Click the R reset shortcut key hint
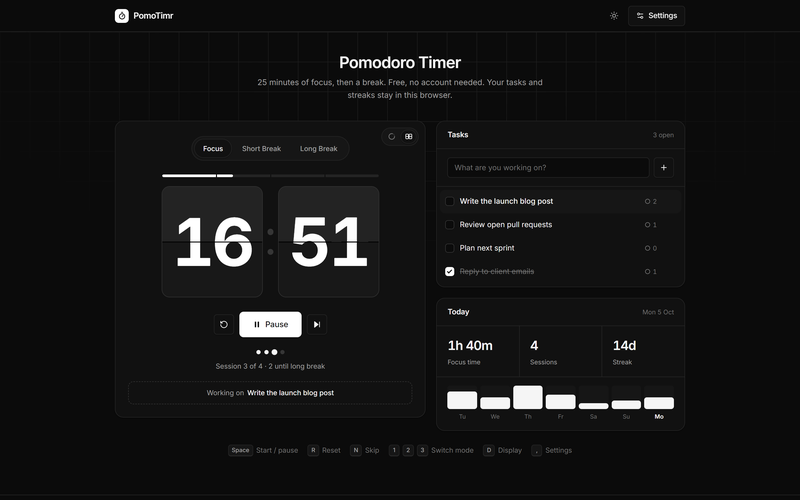Image resolution: width=800 pixels, height=500 pixels. coord(313,451)
